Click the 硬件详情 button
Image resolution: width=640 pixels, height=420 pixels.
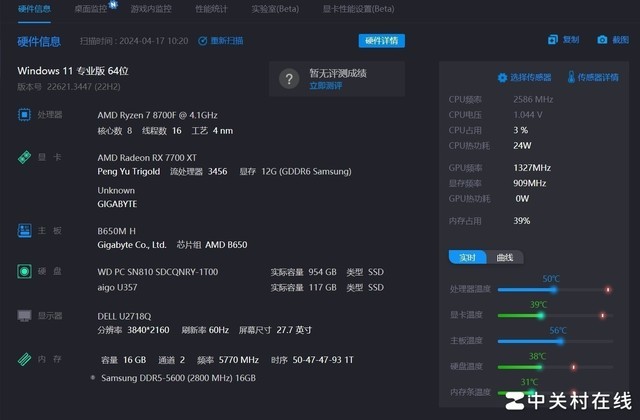pos(381,41)
